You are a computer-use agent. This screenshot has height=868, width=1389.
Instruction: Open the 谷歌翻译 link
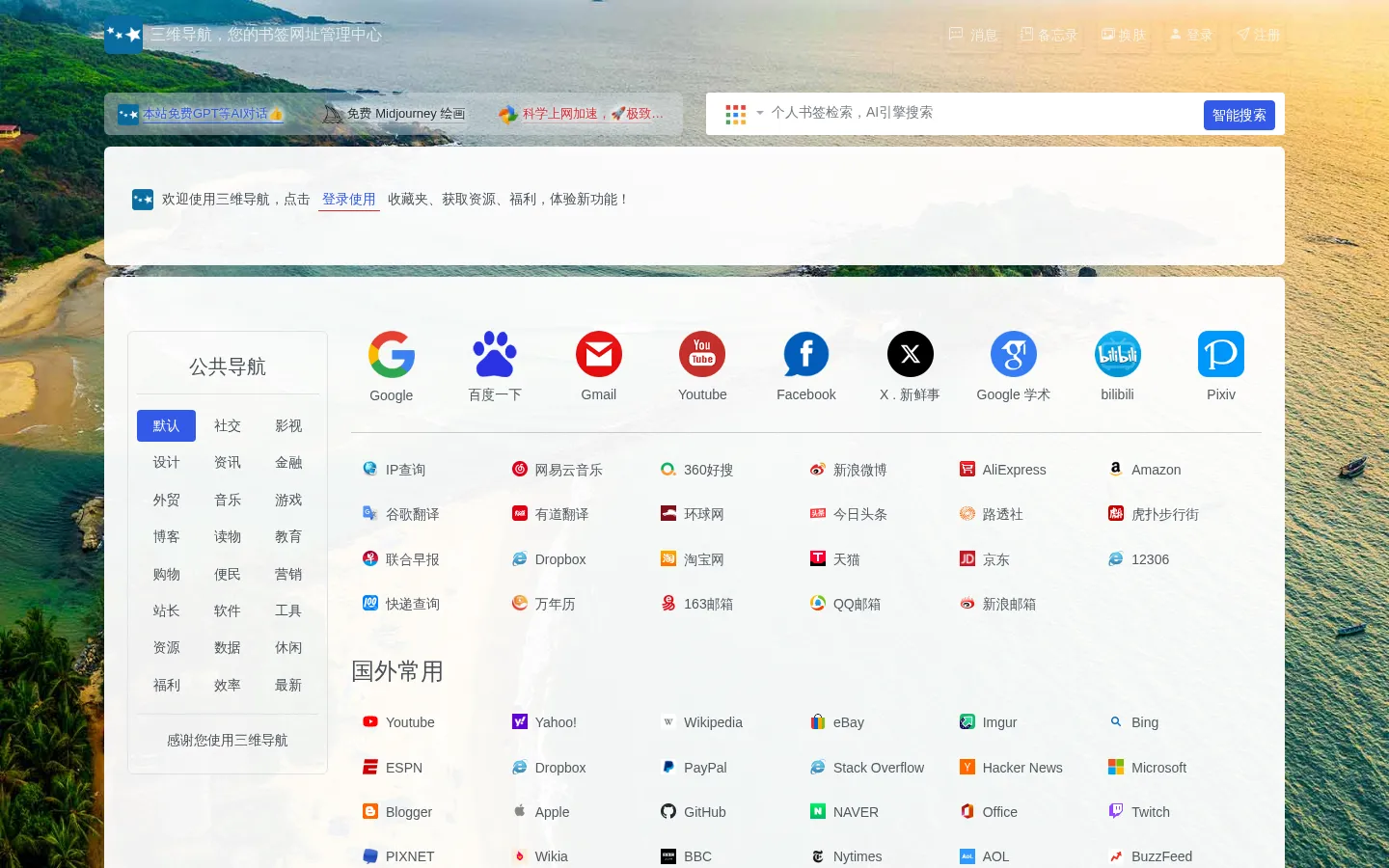[x=401, y=514]
